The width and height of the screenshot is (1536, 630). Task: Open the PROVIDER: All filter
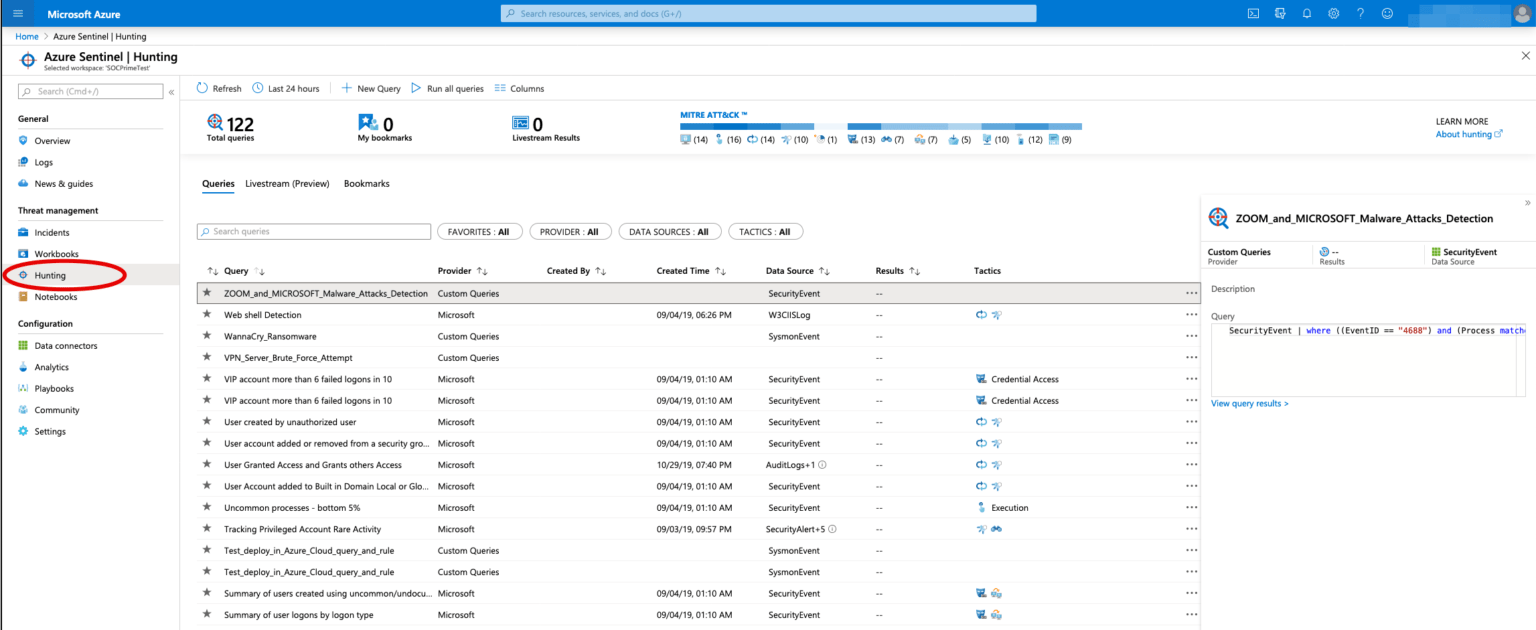coord(570,231)
